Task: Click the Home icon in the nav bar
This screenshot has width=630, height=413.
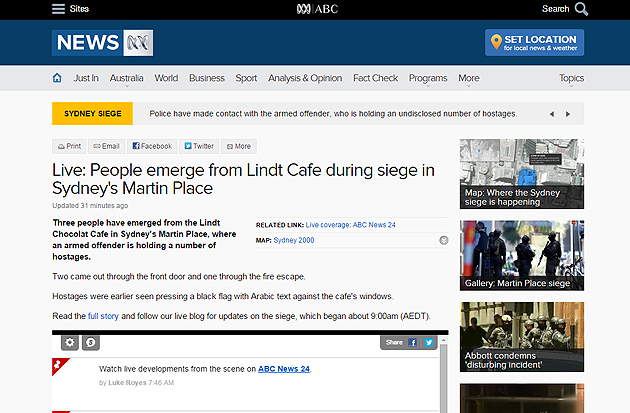Action: point(57,78)
